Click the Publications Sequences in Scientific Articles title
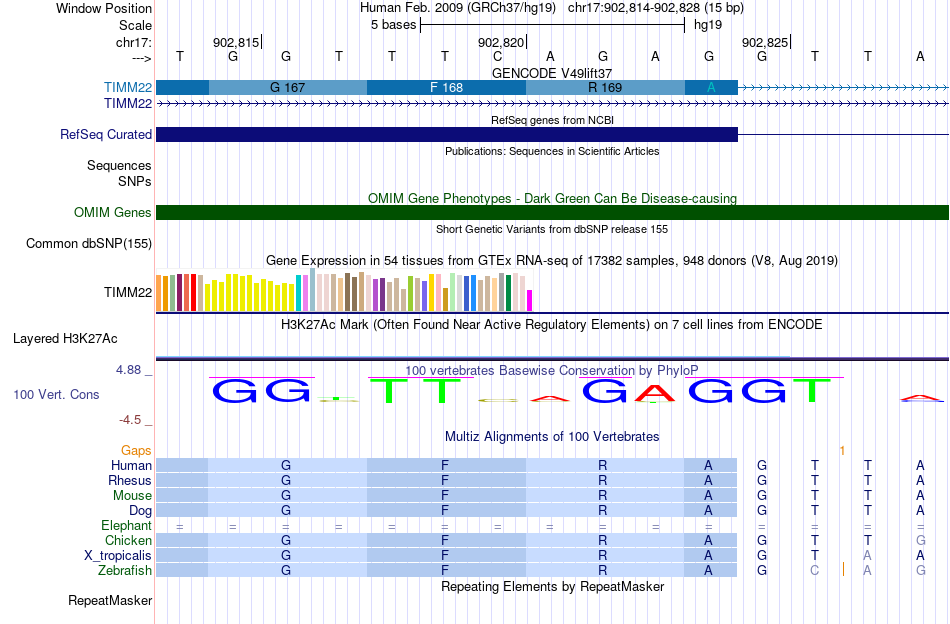 (x=552, y=151)
